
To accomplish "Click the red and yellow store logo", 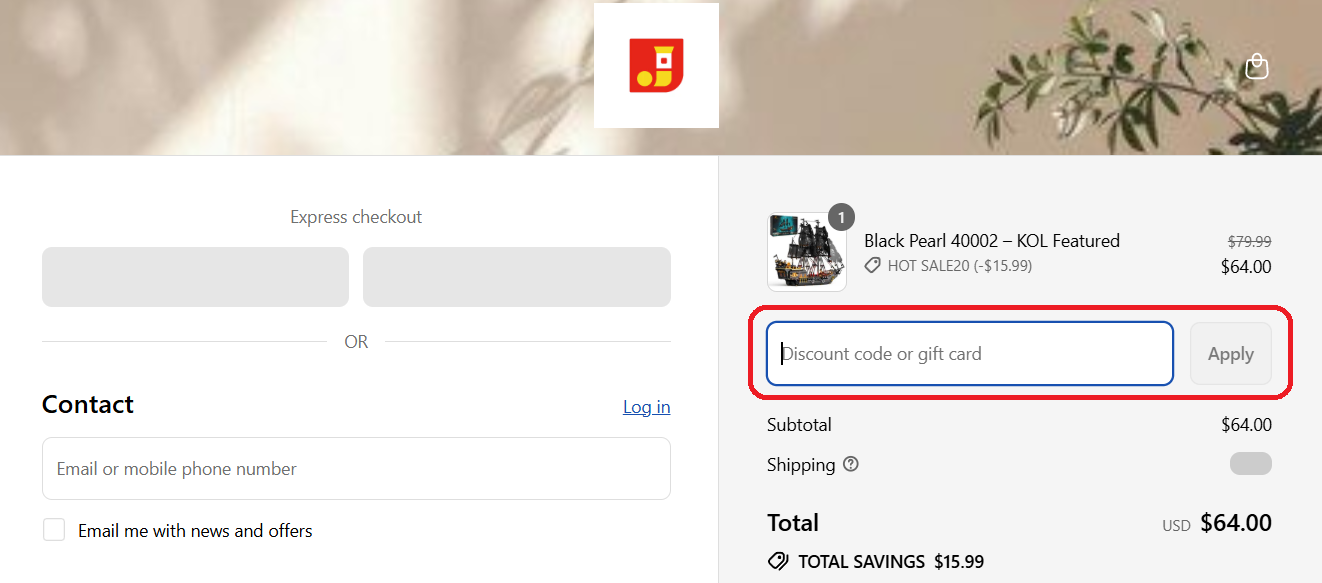I will [x=656, y=66].
